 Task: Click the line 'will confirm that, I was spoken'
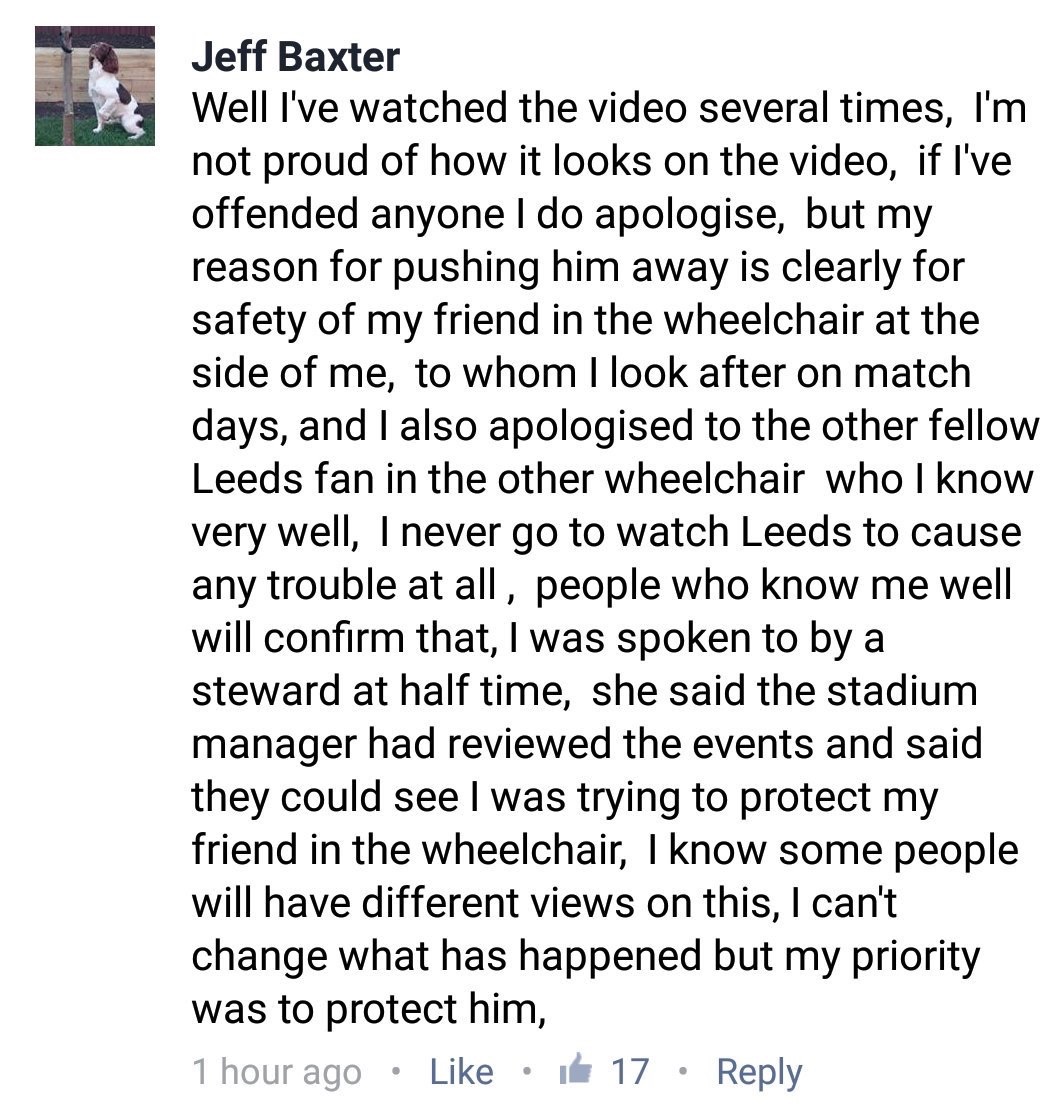(x=537, y=638)
